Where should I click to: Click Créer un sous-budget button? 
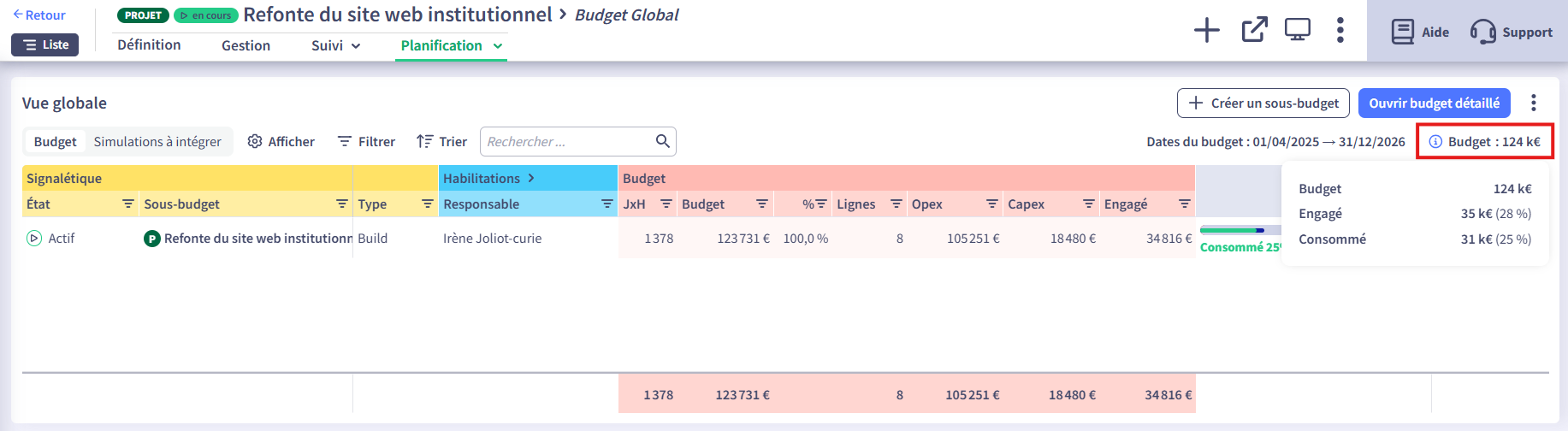coord(1263,103)
